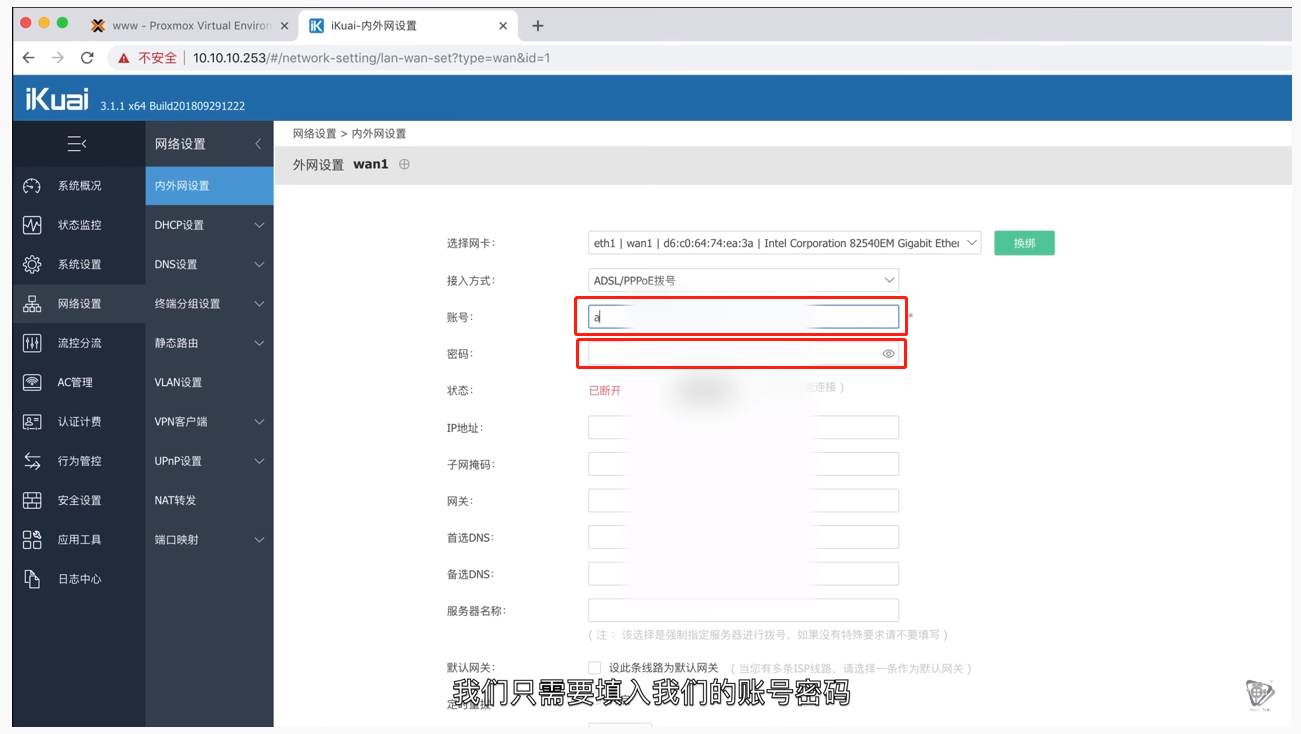The height and width of the screenshot is (734, 1301).
Task: Select 内外网设置 menu item
Action: (x=209, y=186)
